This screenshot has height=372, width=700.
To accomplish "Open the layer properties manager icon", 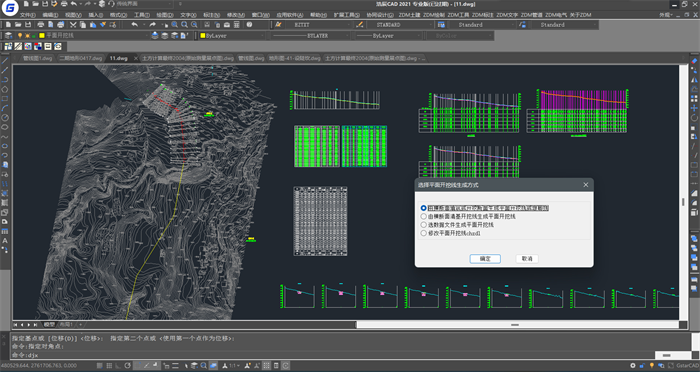I will click(x=8, y=35).
